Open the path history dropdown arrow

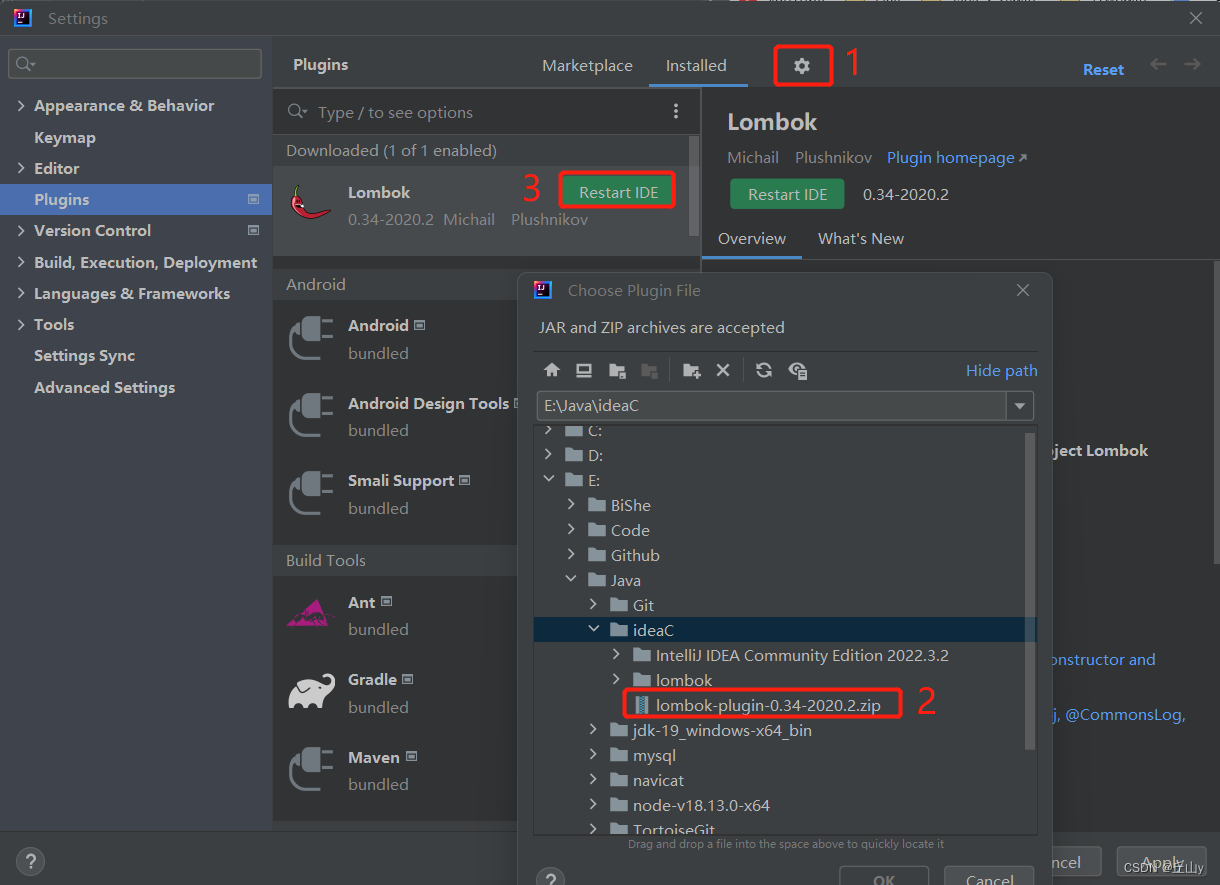(x=1020, y=406)
